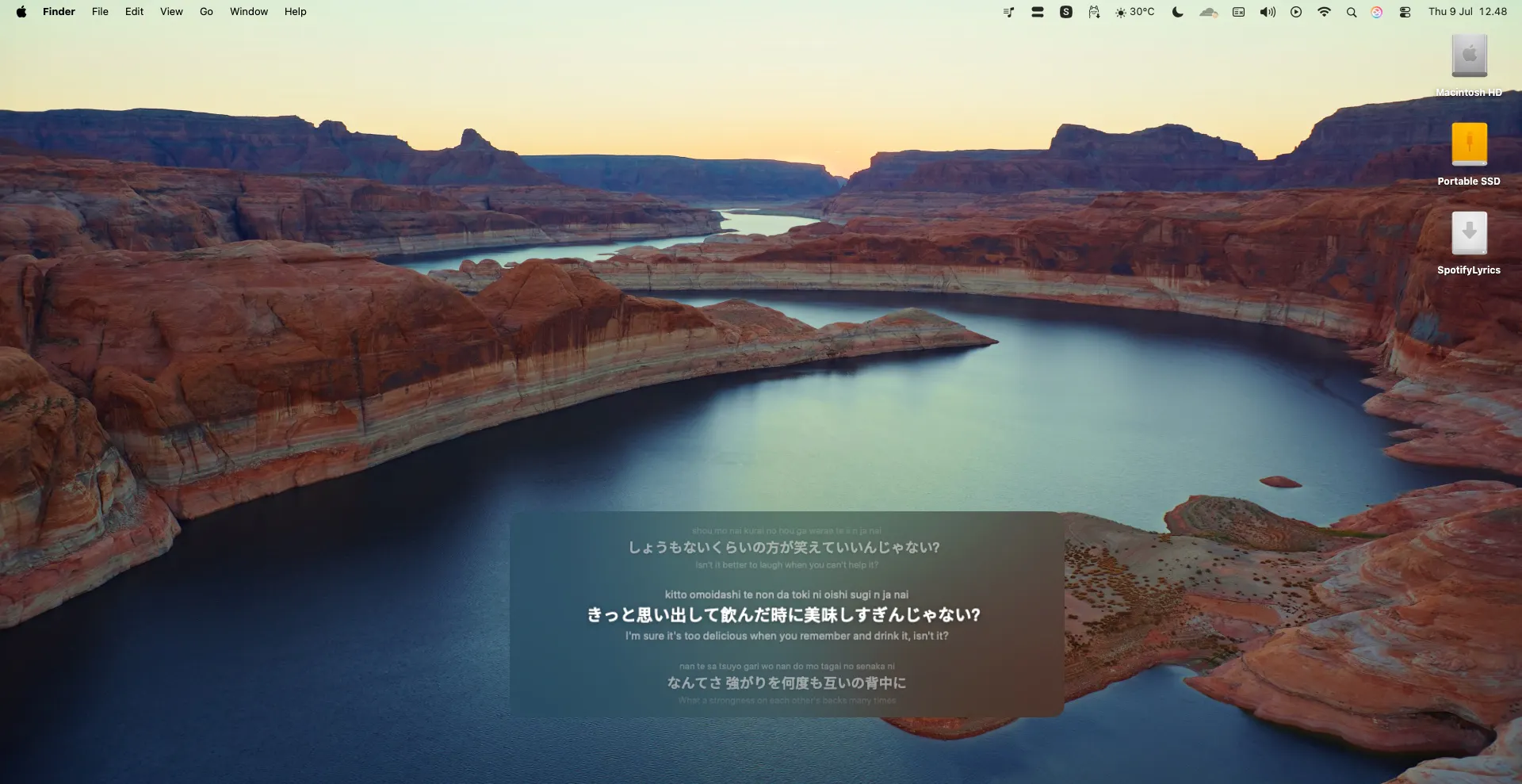This screenshot has width=1522, height=784.
Task: Open the 30°C weather menu bar item
Action: pyautogui.click(x=1135, y=12)
